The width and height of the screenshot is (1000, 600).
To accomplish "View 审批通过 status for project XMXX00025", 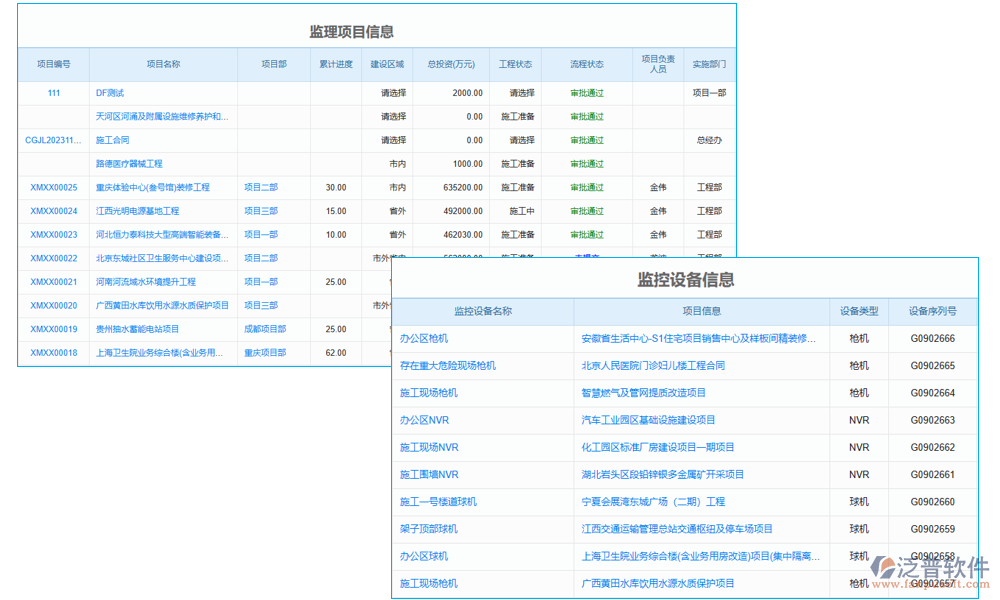I will pos(587,187).
